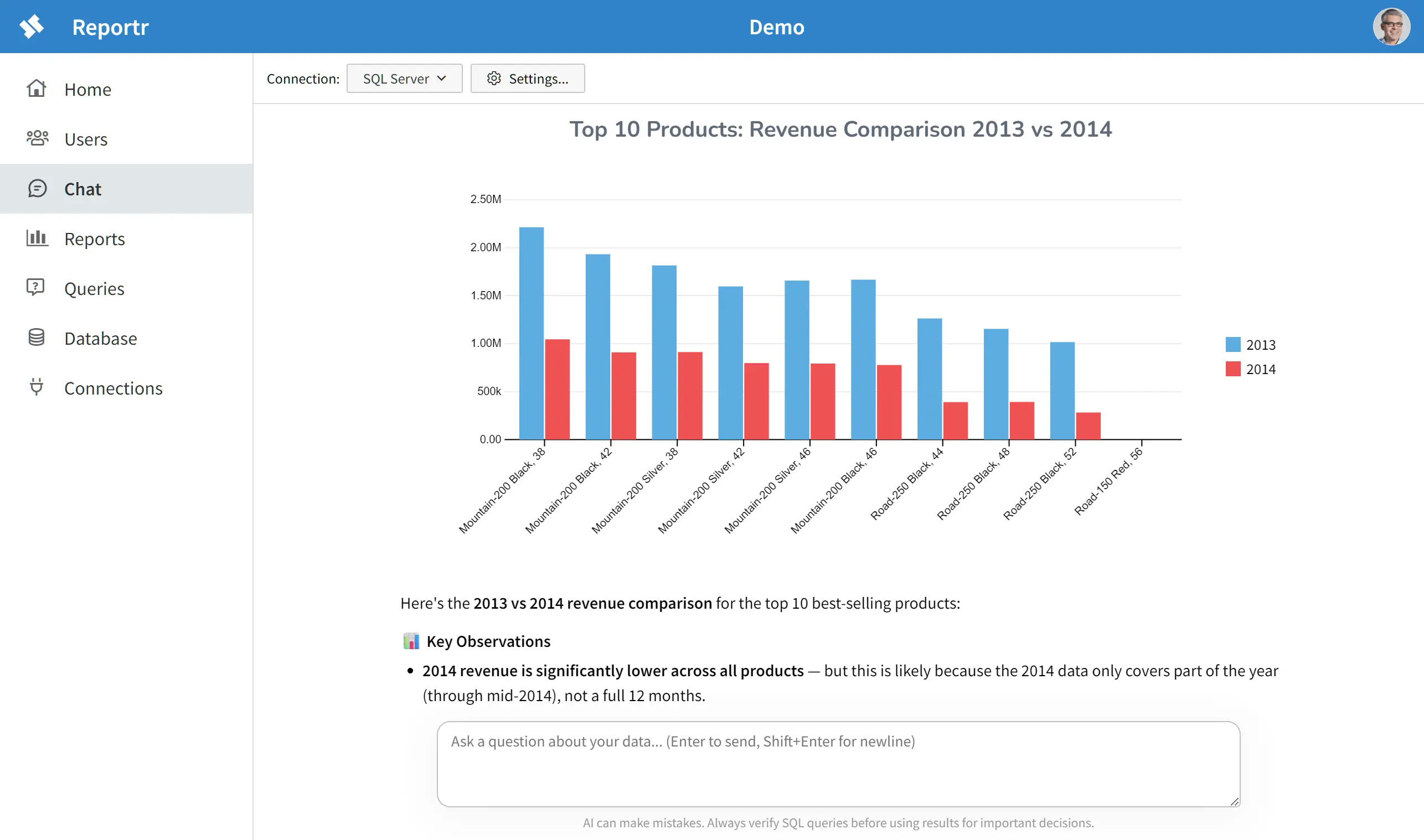This screenshot has height=840, width=1424.
Task: Go to Home in the sidebar
Action: click(x=126, y=89)
